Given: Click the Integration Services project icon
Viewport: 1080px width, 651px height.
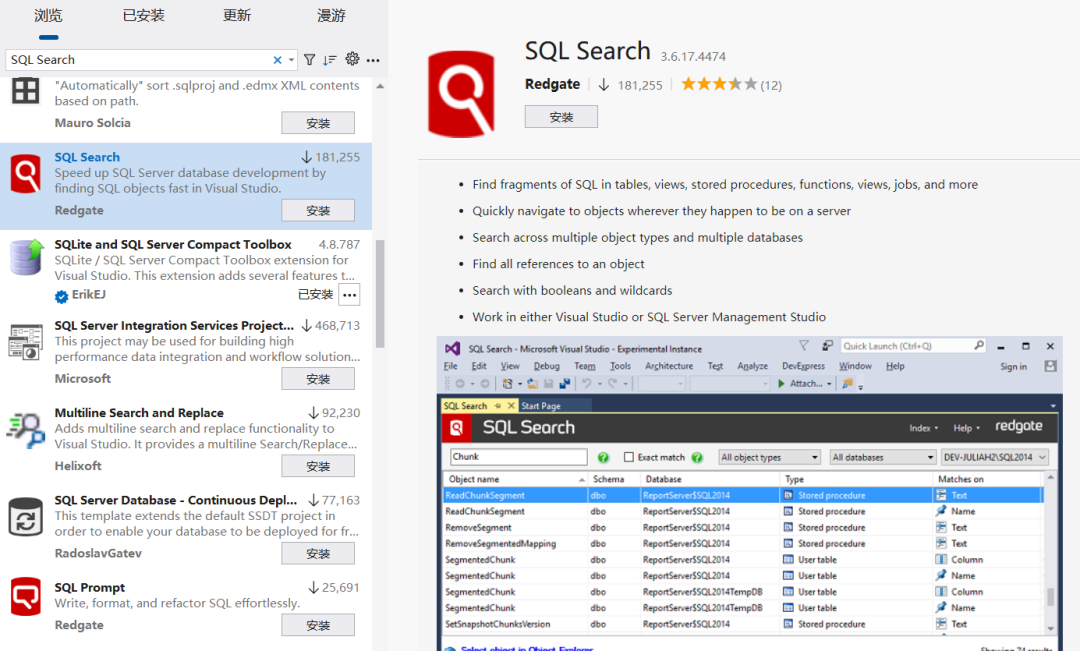Looking at the screenshot, I should coord(25,342).
